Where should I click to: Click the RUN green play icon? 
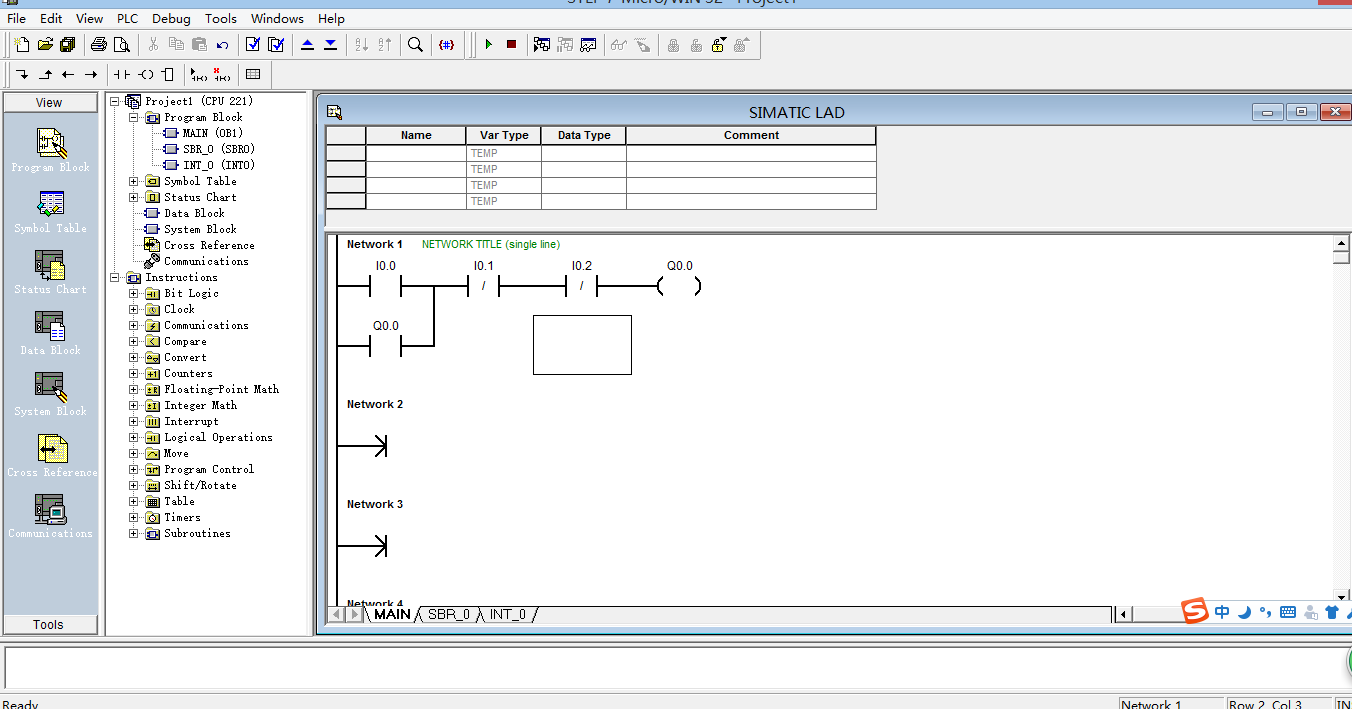tap(488, 44)
